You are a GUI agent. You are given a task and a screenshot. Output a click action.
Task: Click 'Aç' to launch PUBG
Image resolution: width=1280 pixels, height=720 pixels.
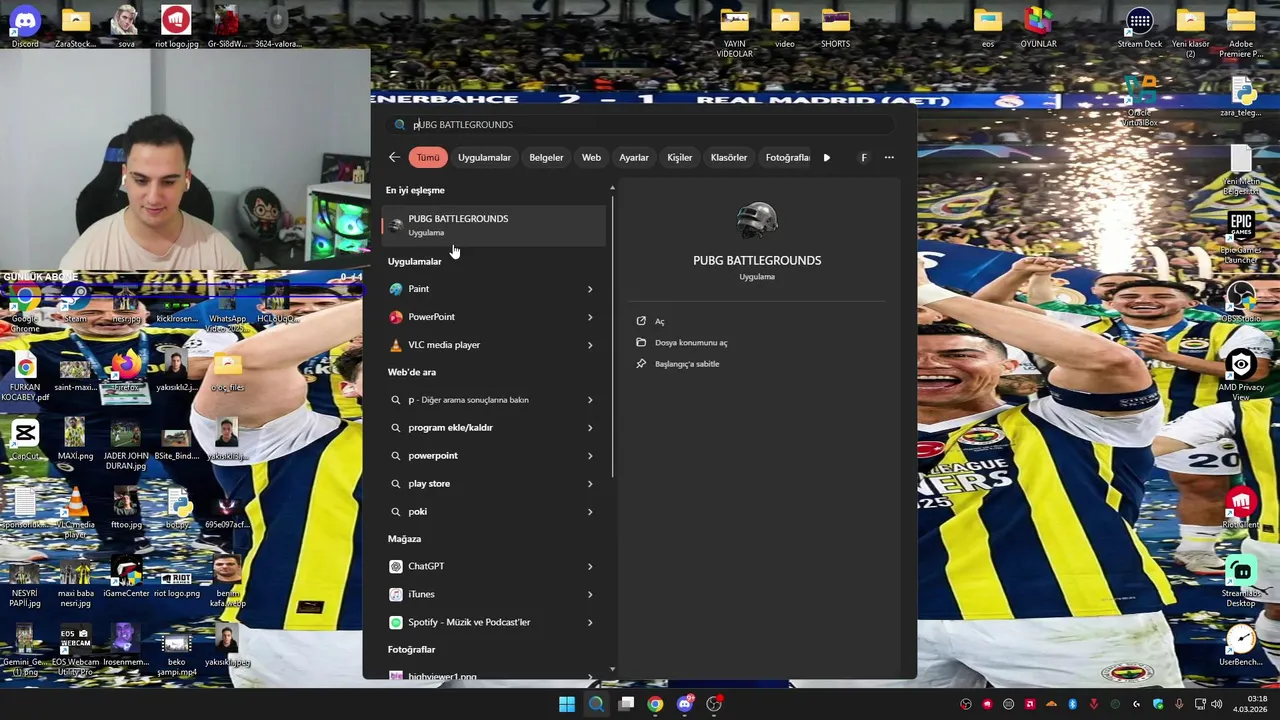(x=659, y=321)
